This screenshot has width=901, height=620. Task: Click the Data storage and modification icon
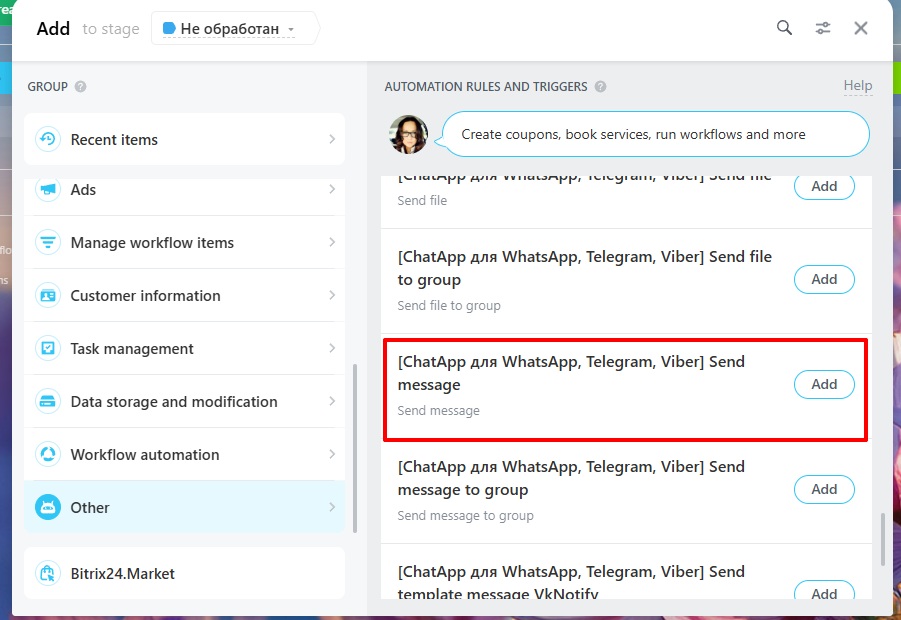tap(47, 402)
